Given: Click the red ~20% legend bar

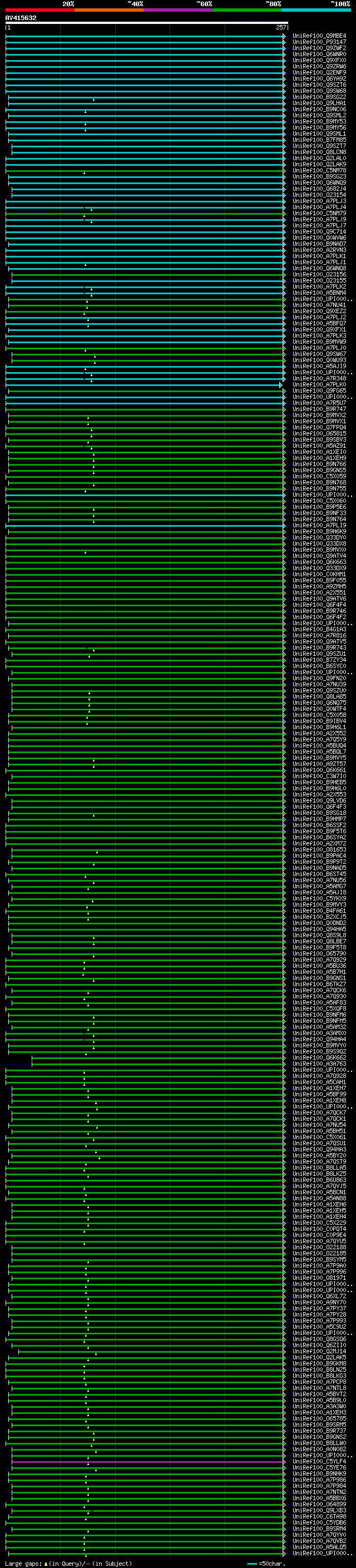Looking at the screenshot, I should pos(40,10).
